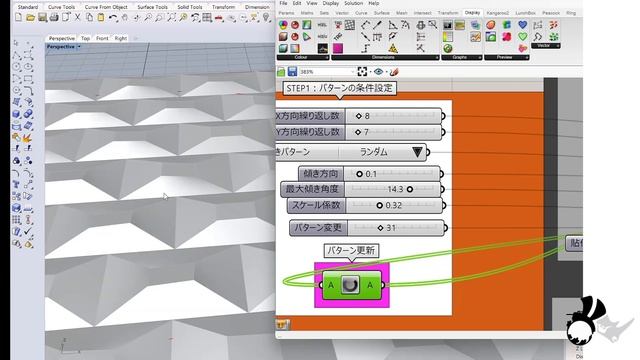Click the Print icon in Rhino
Viewport: 640px width, 360px height.
[54, 17]
